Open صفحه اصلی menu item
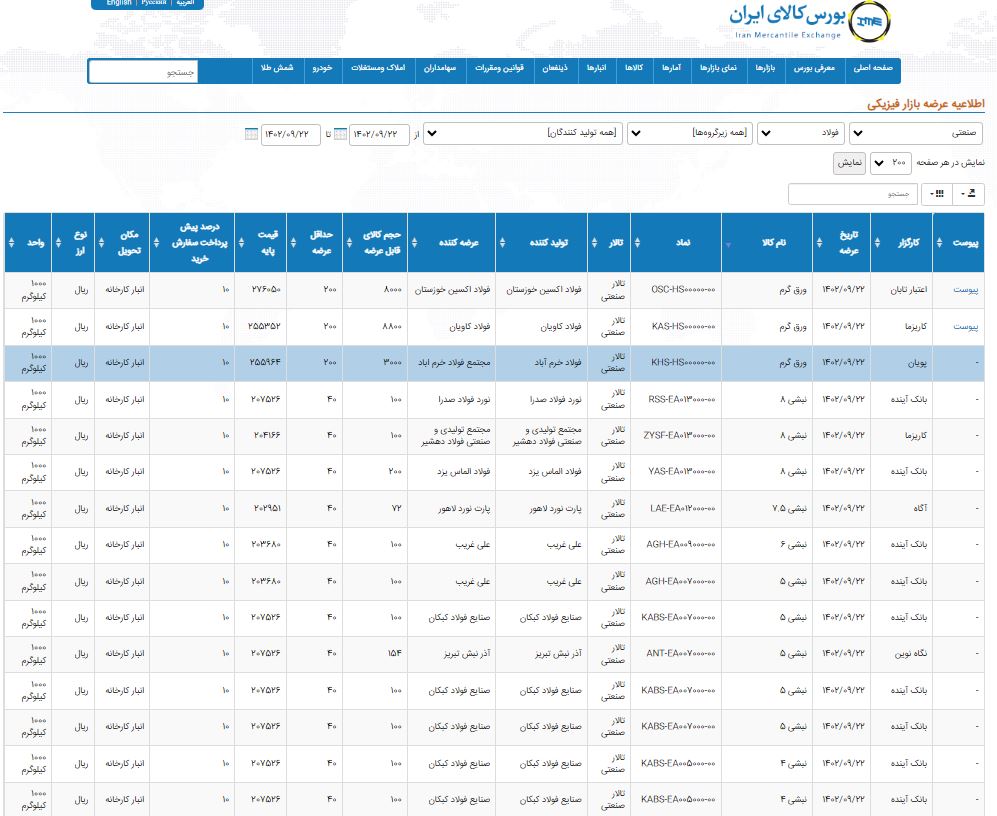The height and width of the screenshot is (816, 997). click(873, 68)
